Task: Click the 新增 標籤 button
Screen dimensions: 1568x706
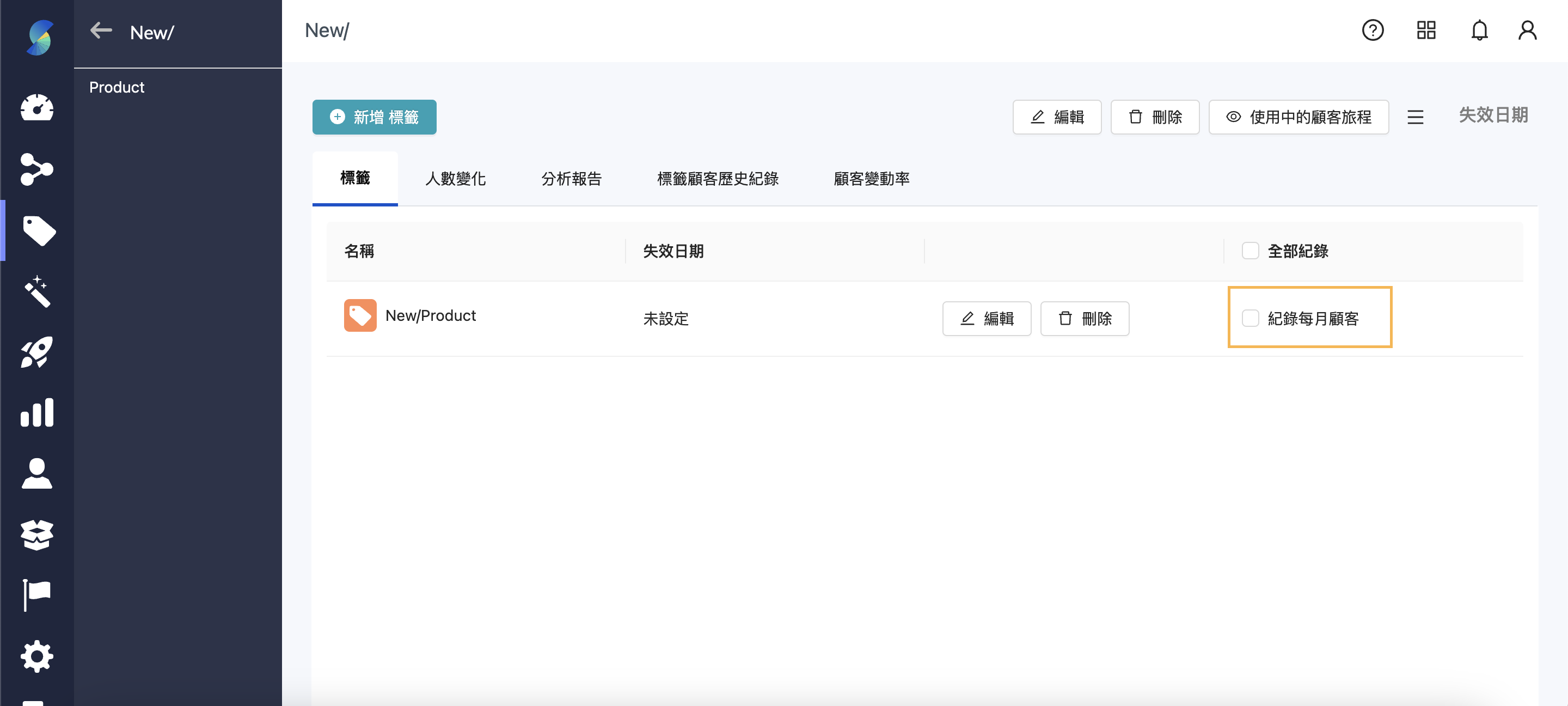Action: (373, 117)
